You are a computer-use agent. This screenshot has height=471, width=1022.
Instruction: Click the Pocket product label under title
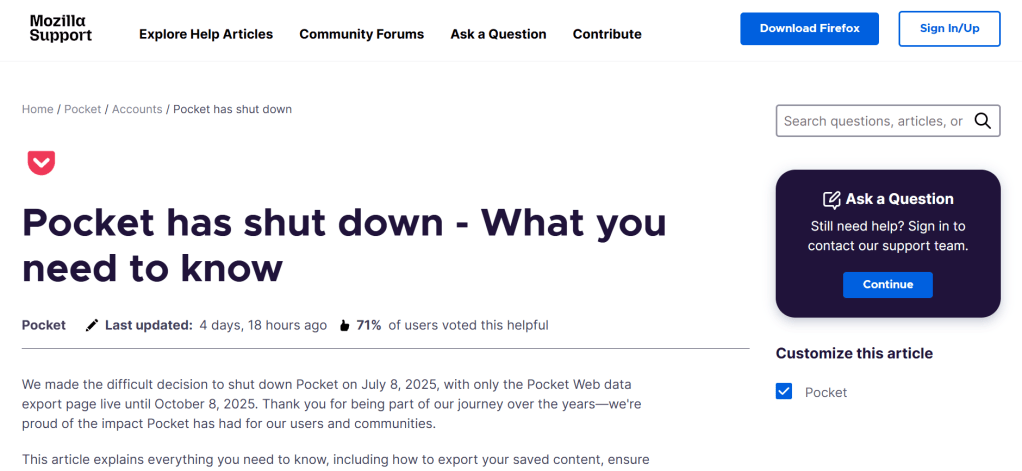click(x=44, y=325)
